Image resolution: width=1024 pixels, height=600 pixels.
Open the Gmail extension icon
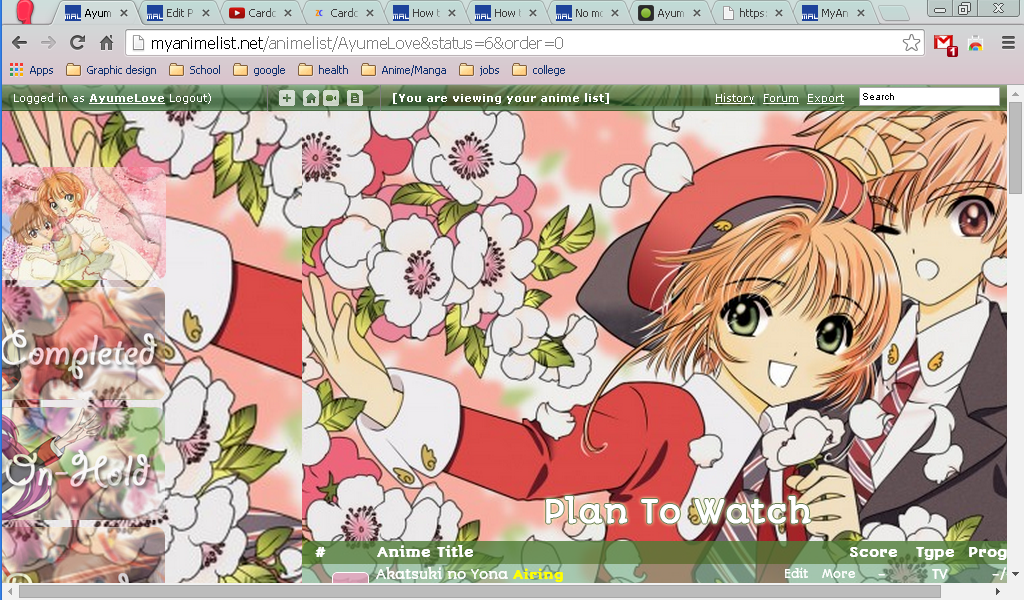coord(944,44)
